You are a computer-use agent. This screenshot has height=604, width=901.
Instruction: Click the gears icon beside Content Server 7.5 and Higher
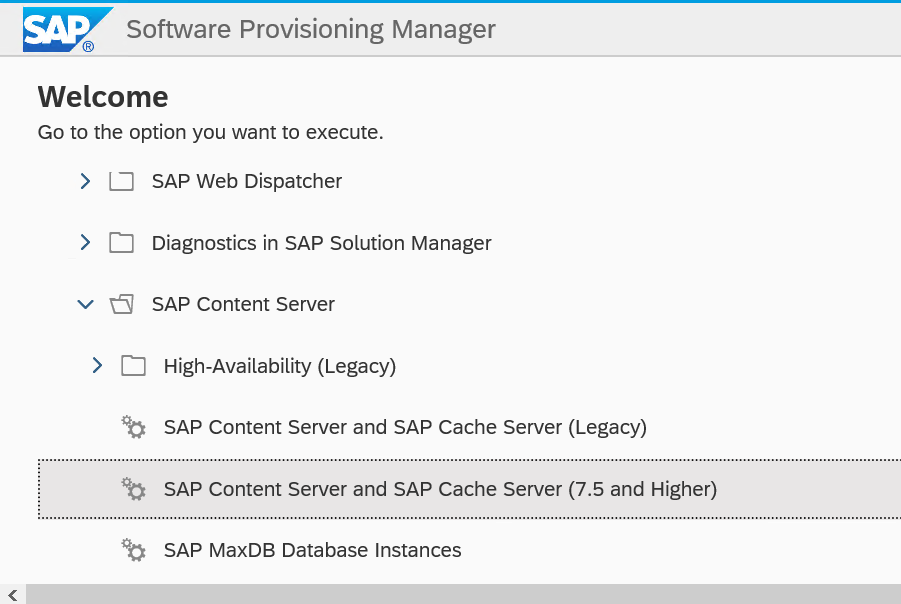[x=133, y=489]
